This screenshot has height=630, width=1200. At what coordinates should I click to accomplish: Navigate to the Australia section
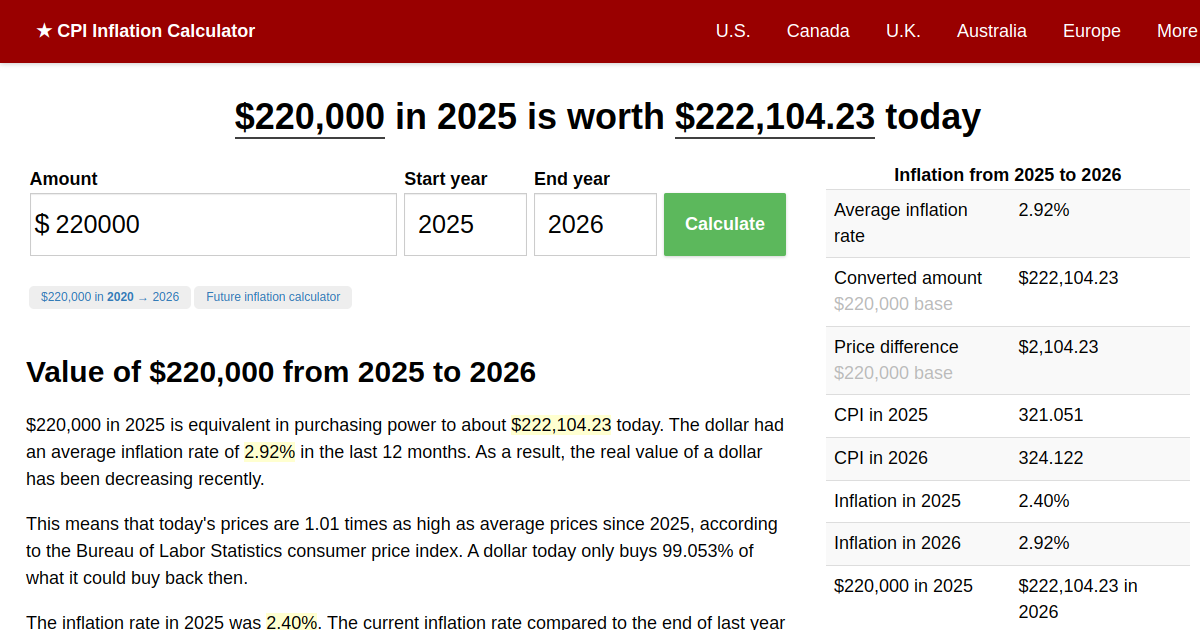991,31
